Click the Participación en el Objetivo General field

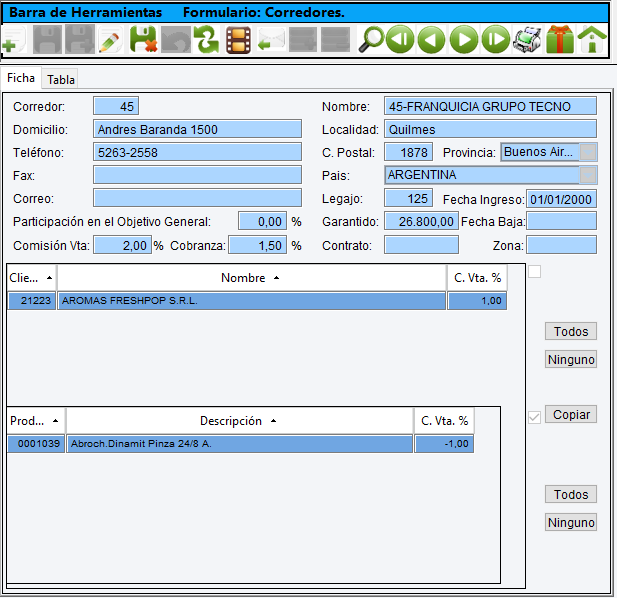coord(262,221)
